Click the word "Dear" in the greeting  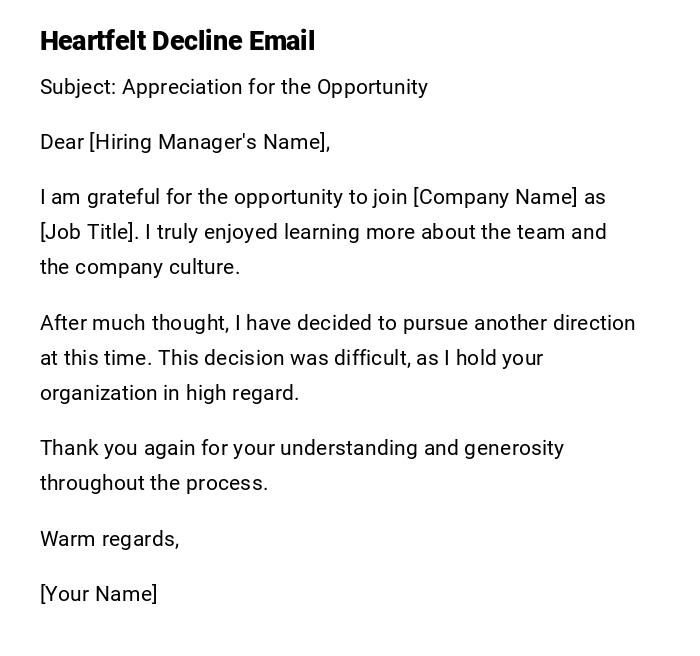pos(61,142)
